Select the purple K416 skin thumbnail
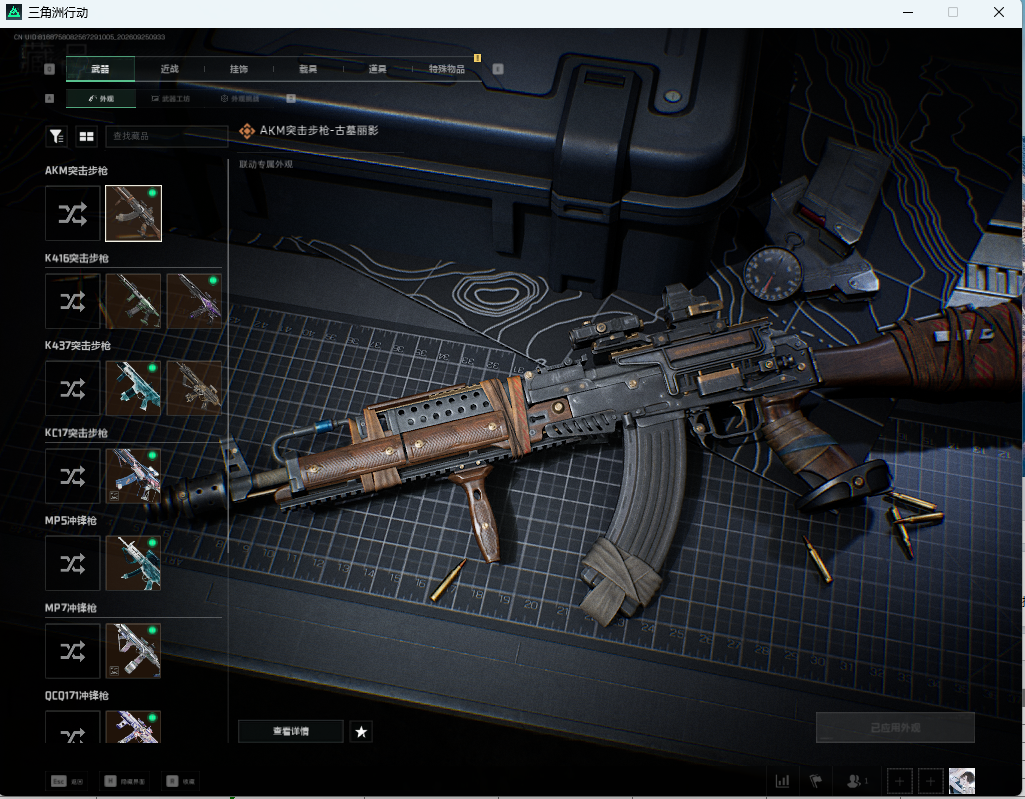The image size is (1025, 799). (194, 301)
